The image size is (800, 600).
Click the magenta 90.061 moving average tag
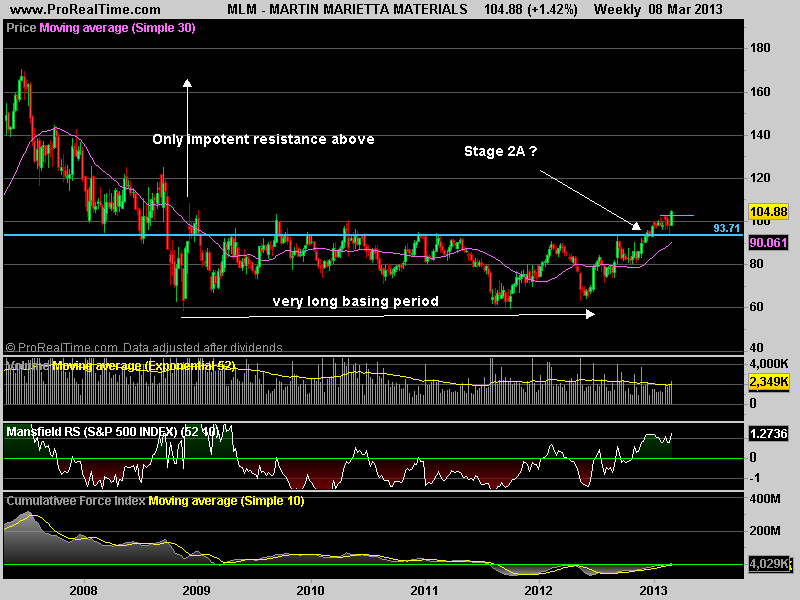pyautogui.click(x=768, y=242)
